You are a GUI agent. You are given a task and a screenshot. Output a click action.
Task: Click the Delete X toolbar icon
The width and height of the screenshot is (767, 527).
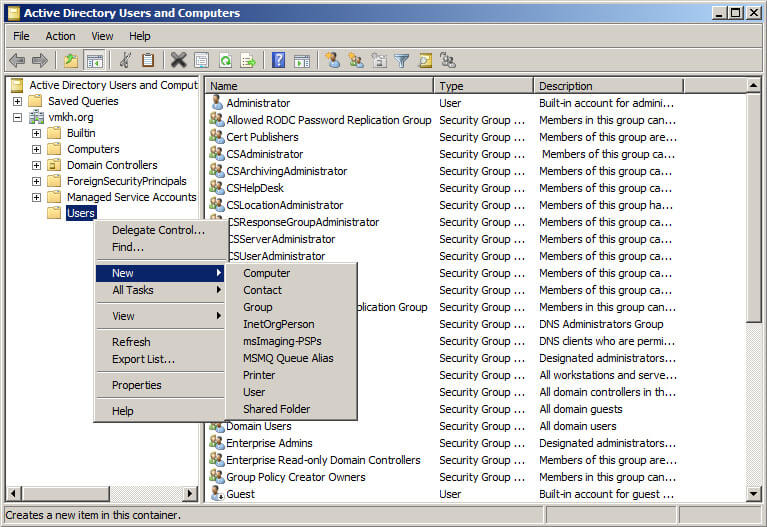click(x=179, y=60)
